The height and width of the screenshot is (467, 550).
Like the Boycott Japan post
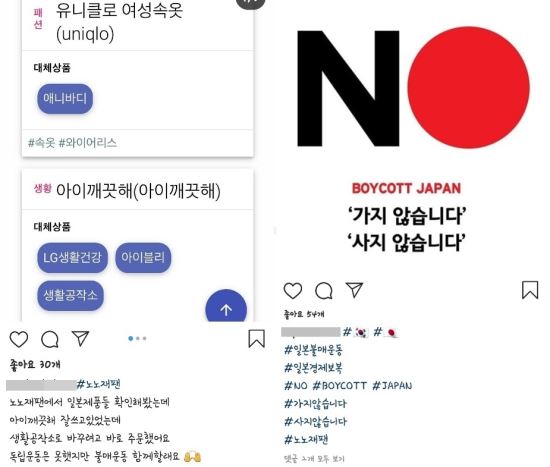pos(293,291)
